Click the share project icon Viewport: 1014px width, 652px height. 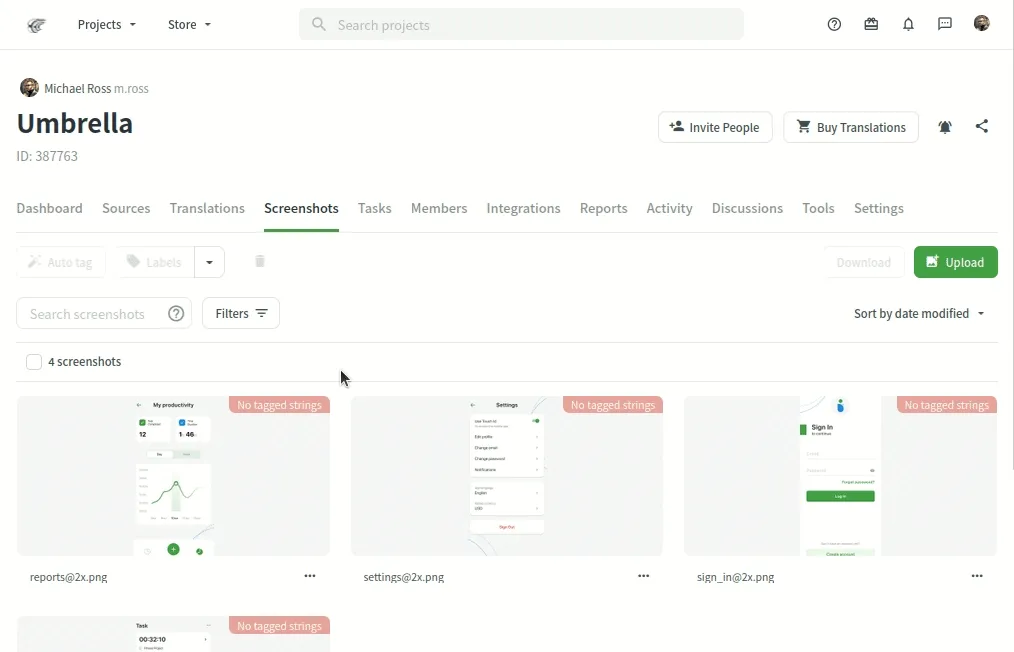(x=982, y=127)
